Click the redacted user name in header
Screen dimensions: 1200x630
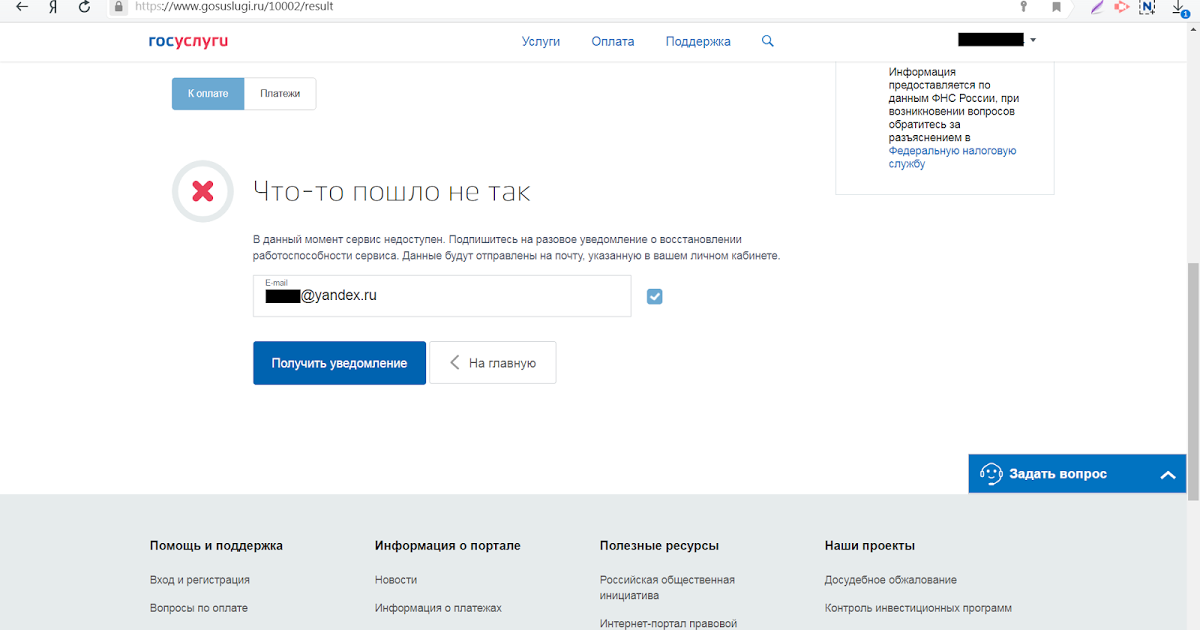tap(990, 40)
